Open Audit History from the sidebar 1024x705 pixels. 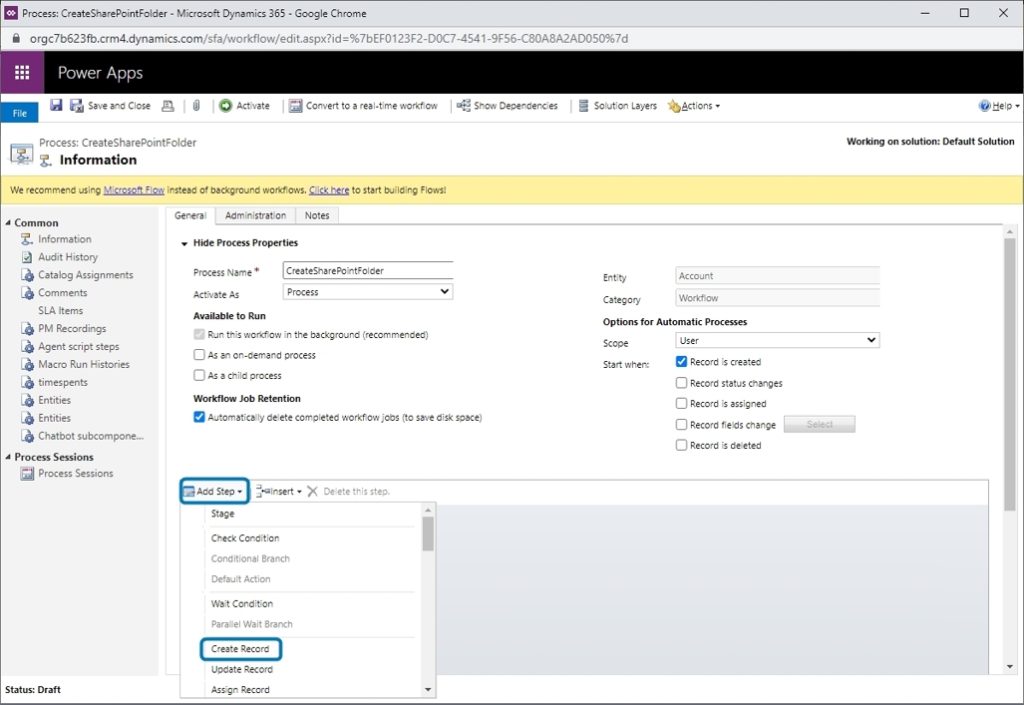pyautogui.click(x=65, y=257)
